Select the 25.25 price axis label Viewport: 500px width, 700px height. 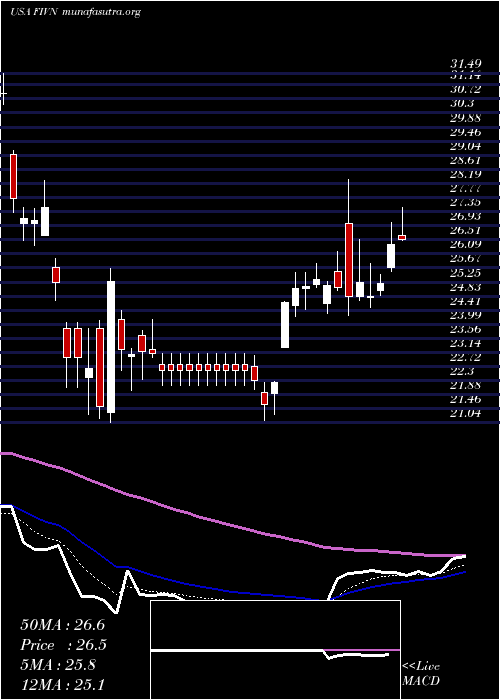coord(466,273)
